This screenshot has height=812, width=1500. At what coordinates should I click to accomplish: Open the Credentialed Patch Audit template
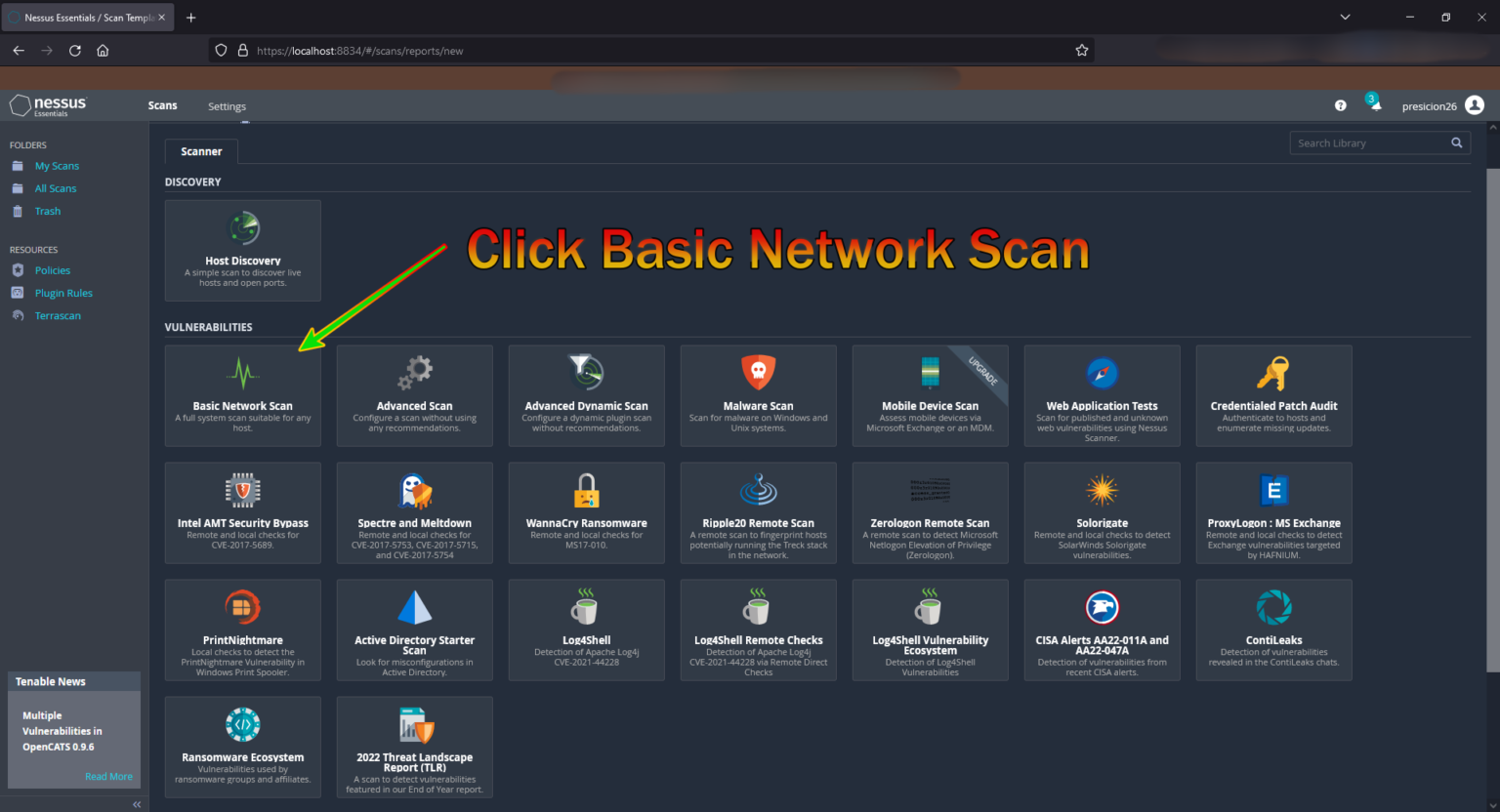(1273, 395)
